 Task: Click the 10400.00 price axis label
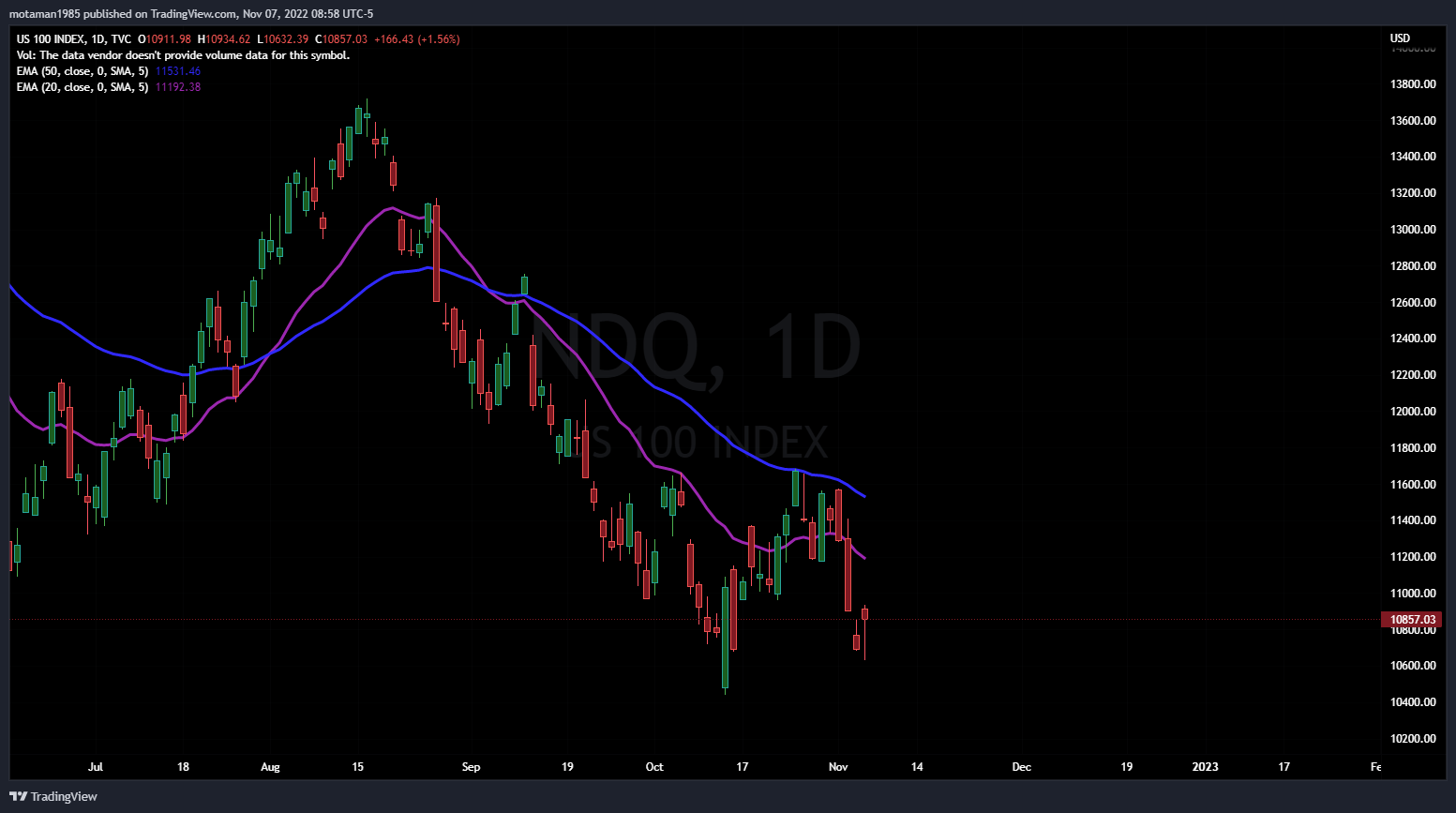click(x=1413, y=701)
